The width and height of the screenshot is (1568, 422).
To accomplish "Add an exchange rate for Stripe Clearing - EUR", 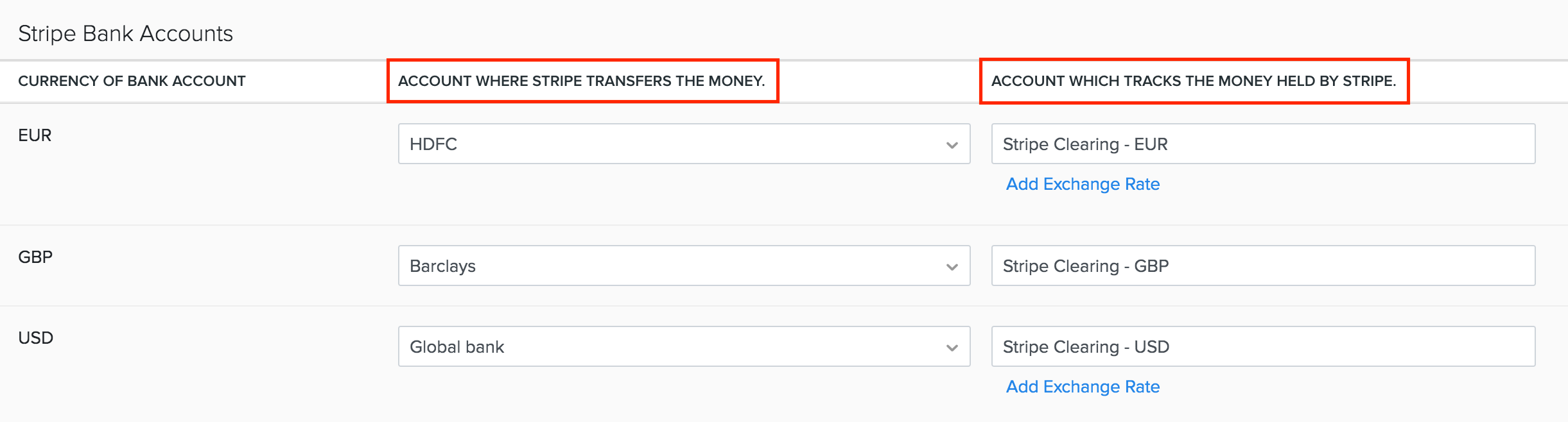I will [1083, 184].
